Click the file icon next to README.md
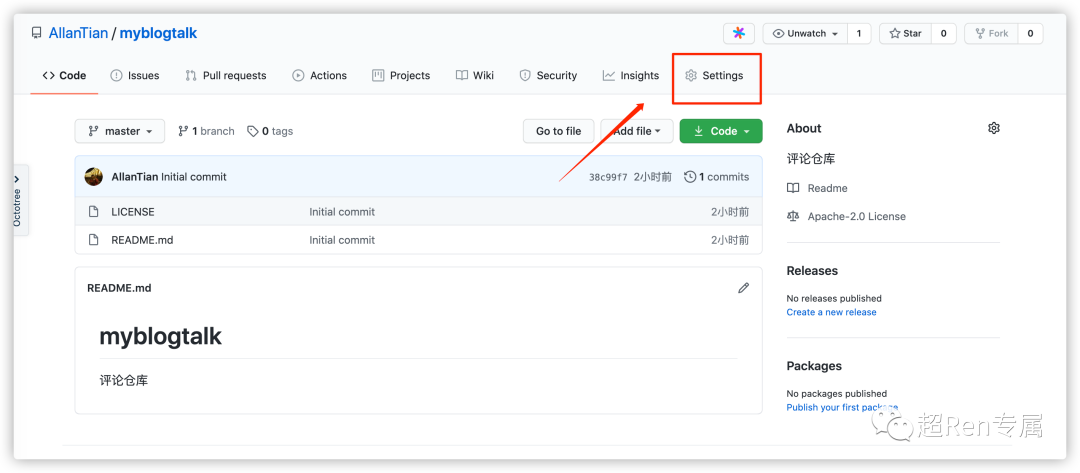Viewport: 1080px width, 473px height. (x=94, y=240)
